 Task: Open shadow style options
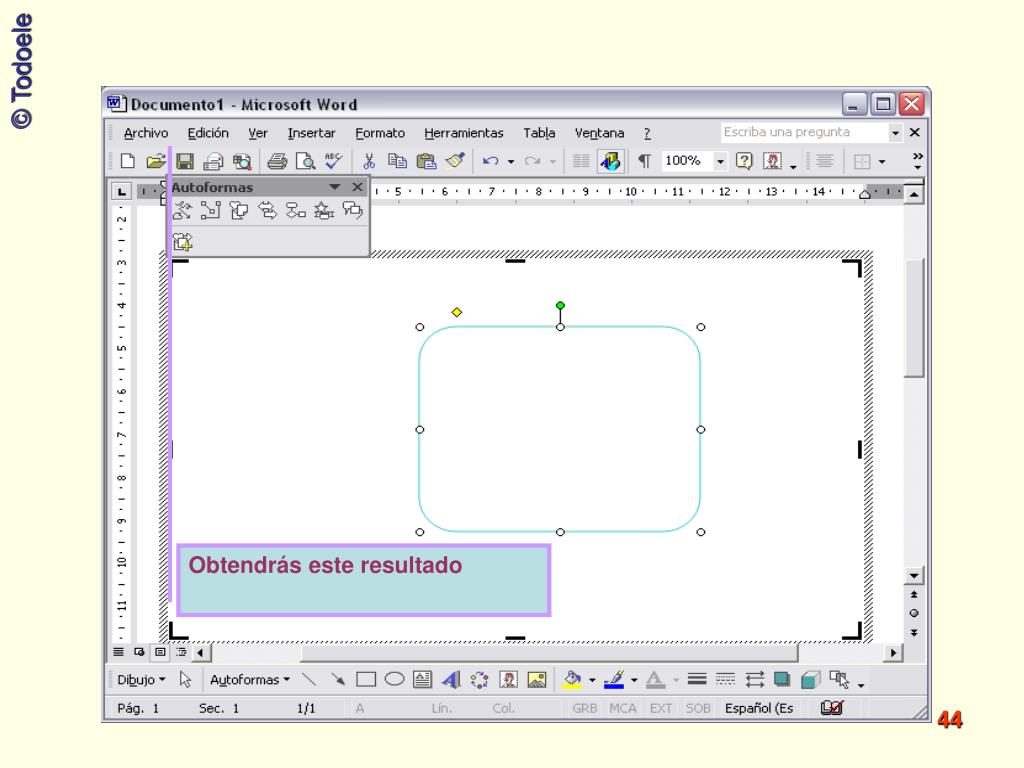point(782,680)
